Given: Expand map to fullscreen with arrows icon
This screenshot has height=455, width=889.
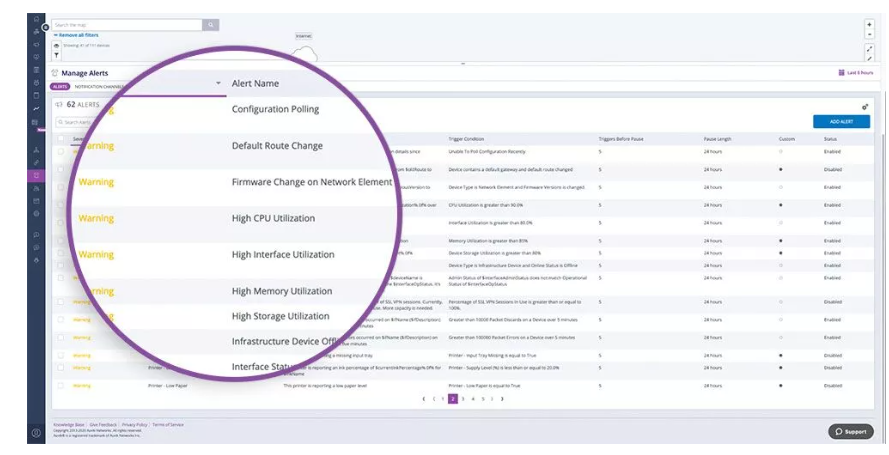Looking at the screenshot, I should pyautogui.click(x=869, y=49).
